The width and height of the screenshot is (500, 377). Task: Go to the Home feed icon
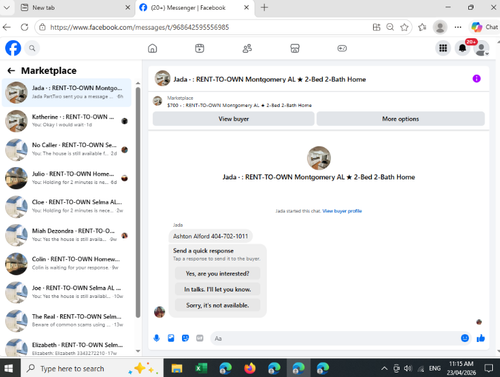[x=152, y=49]
